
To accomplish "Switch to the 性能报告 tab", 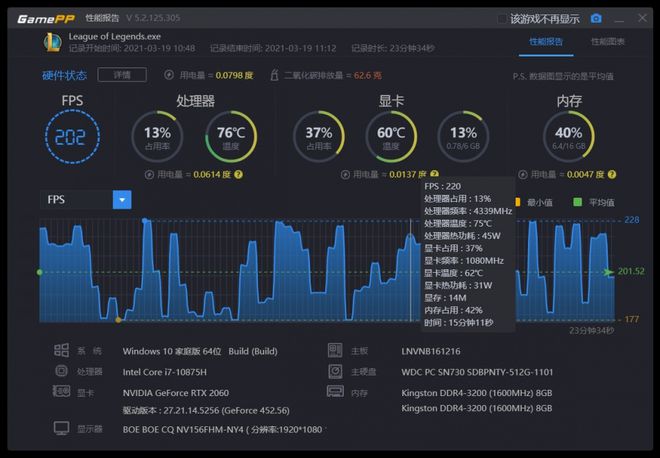I will tap(546, 42).
